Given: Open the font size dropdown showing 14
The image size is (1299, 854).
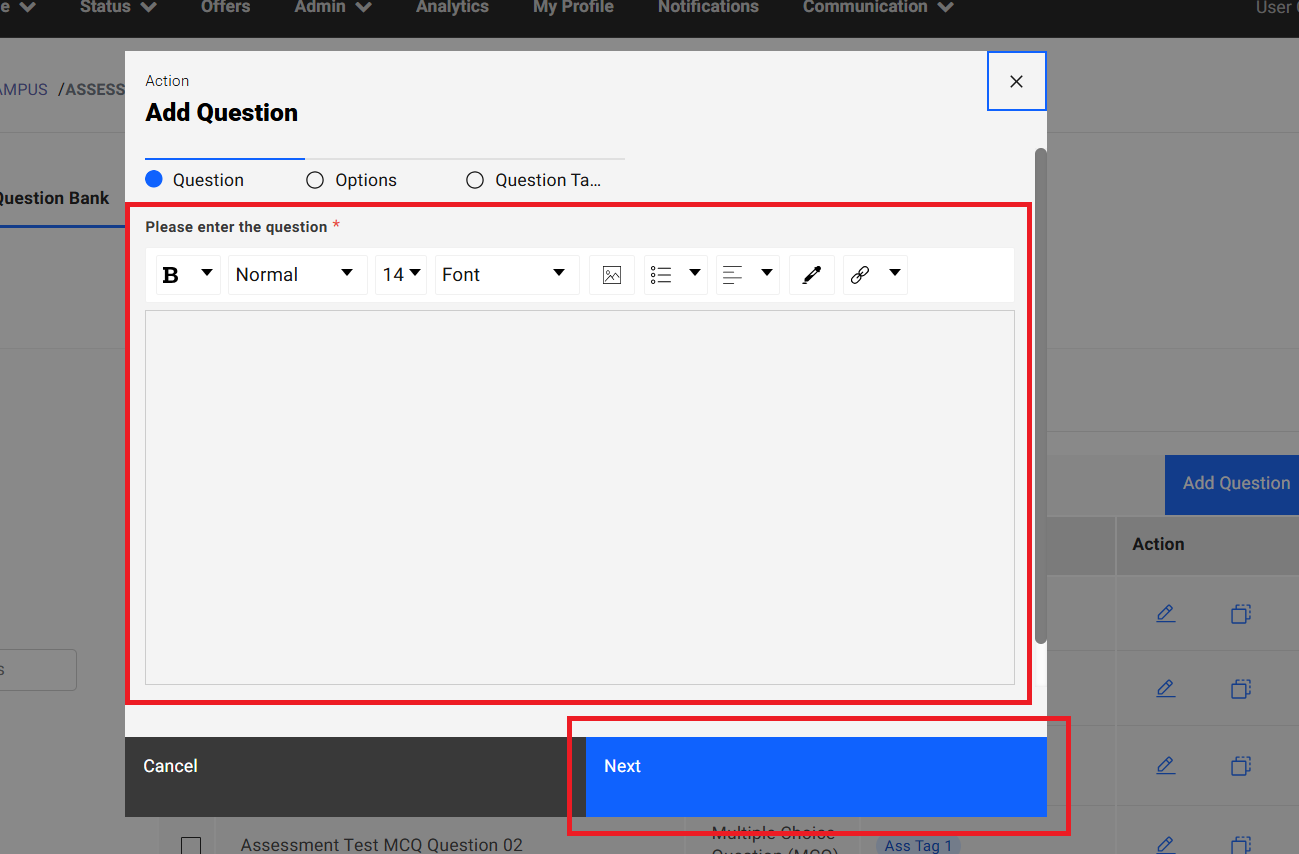Looking at the screenshot, I should pyautogui.click(x=400, y=274).
